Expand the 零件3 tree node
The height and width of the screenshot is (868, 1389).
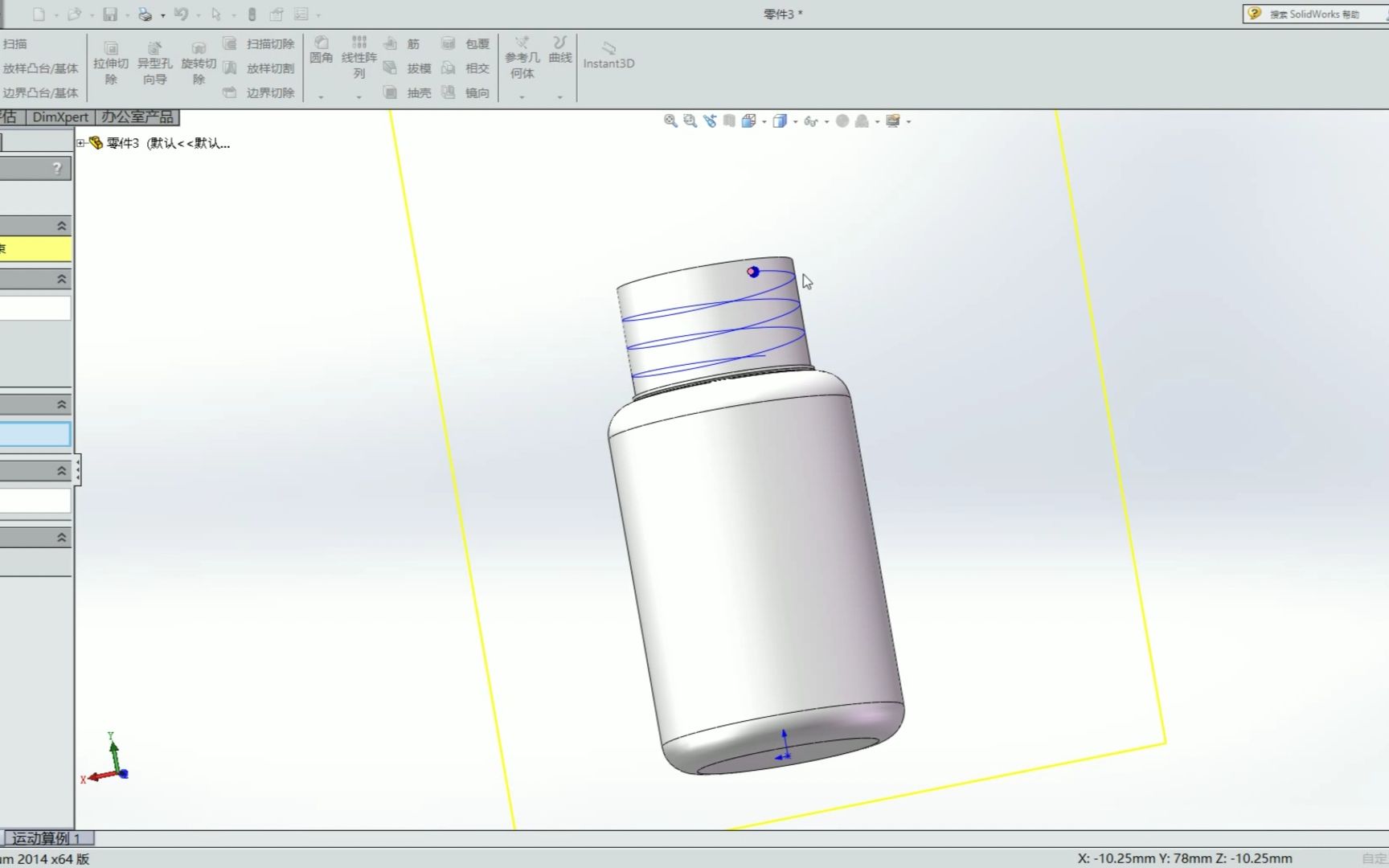(80, 143)
